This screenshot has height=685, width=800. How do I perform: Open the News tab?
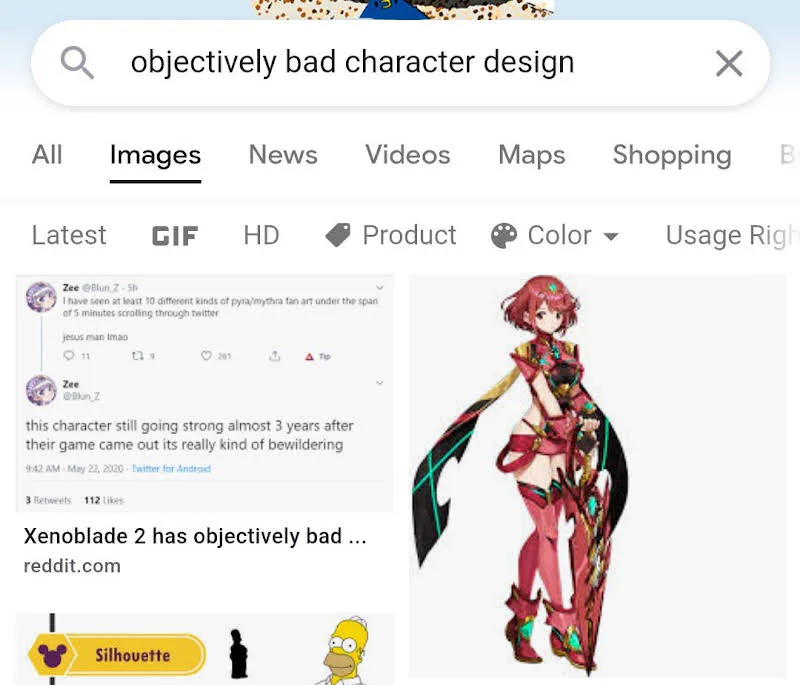[x=283, y=155]
